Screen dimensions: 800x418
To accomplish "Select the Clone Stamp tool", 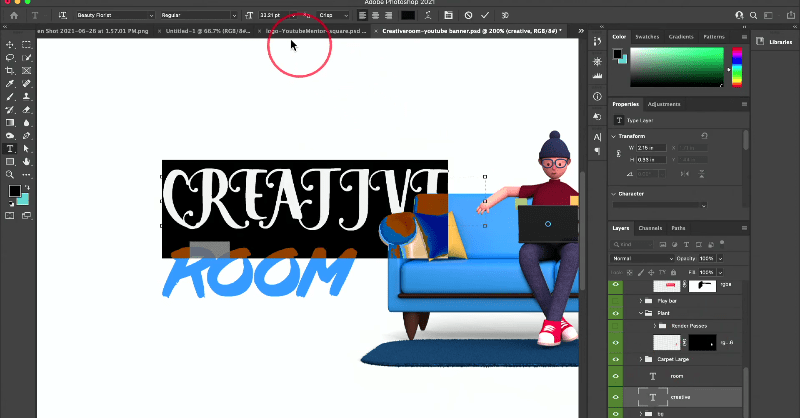I will click(27, 96).
